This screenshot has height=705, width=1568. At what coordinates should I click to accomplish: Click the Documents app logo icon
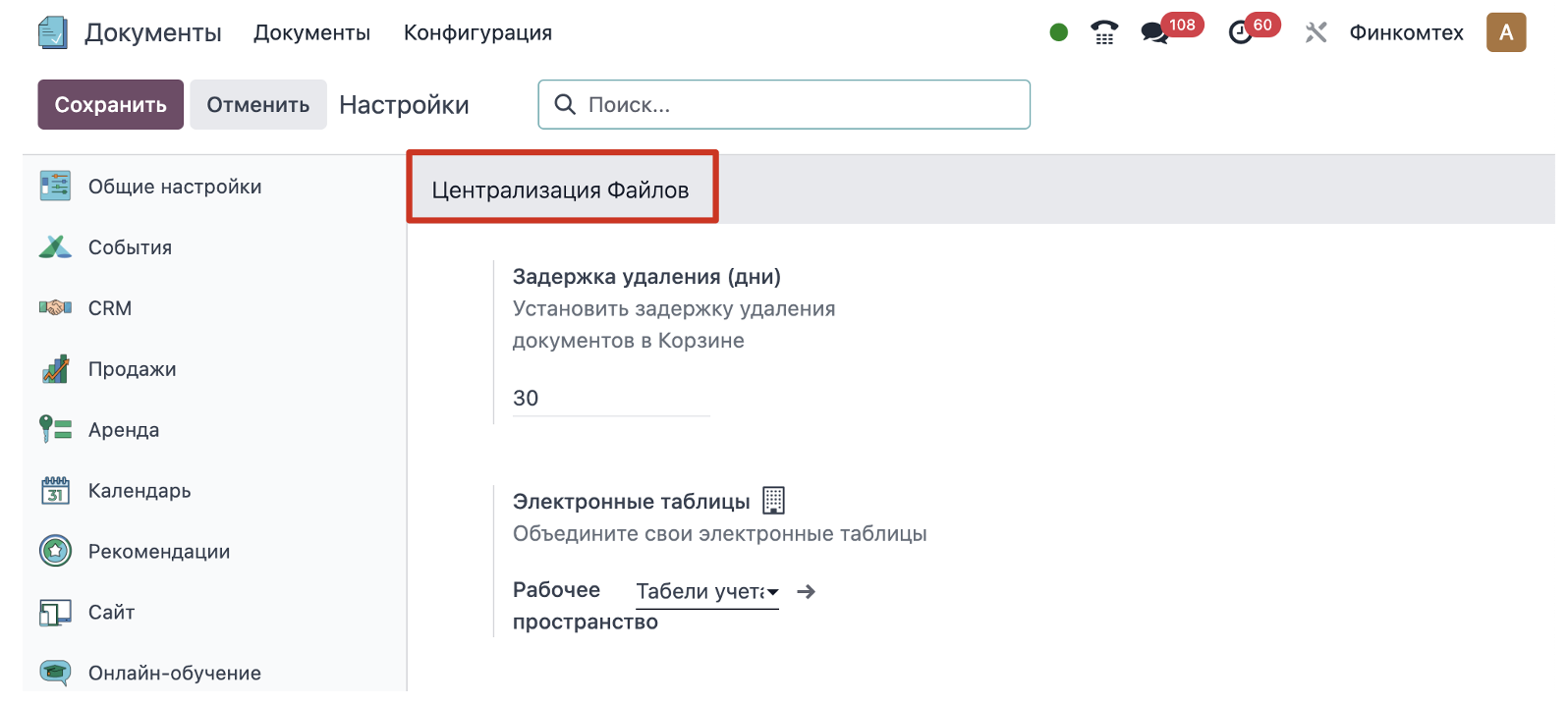point(52,32)
